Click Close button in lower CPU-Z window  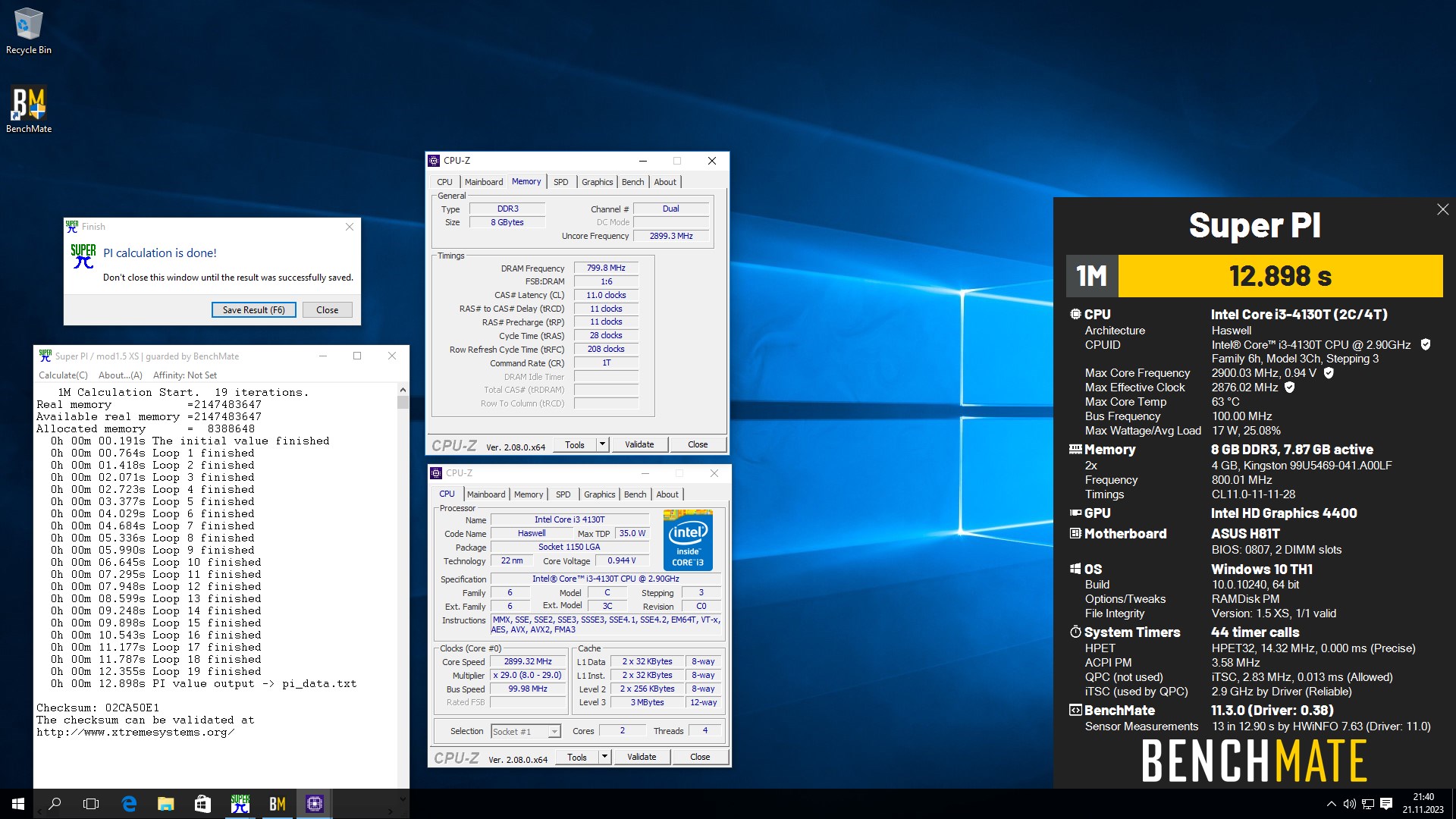(700, 758)
